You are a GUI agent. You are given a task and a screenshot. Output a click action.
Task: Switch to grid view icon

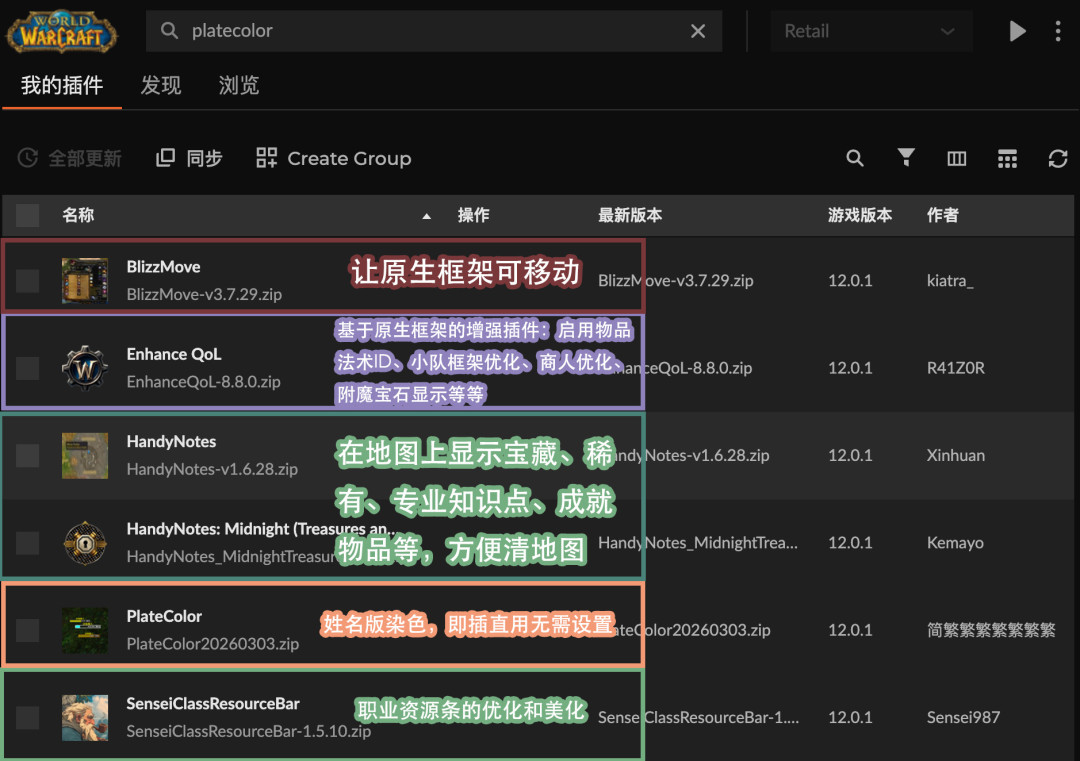coord(1007,159)
